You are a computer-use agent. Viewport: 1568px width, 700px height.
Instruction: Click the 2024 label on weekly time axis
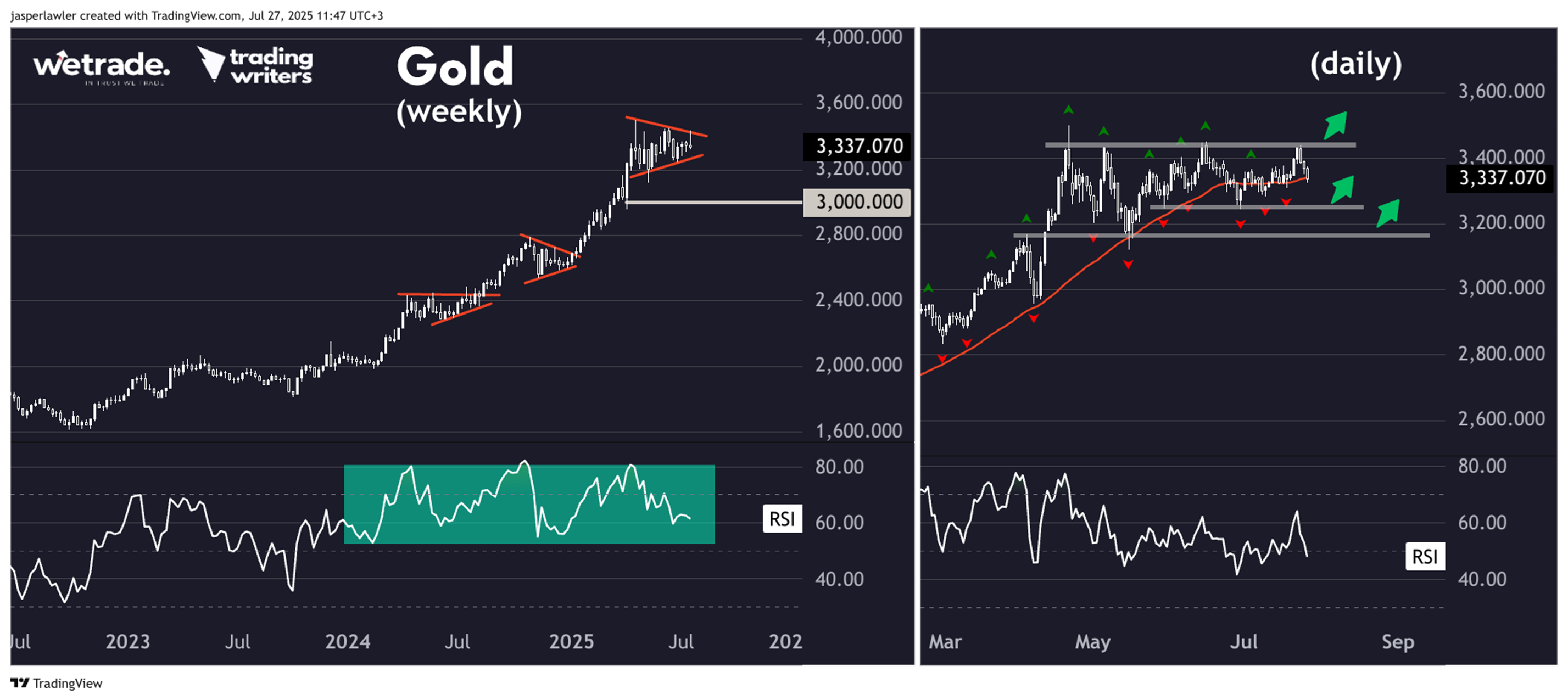coord(347,642)
